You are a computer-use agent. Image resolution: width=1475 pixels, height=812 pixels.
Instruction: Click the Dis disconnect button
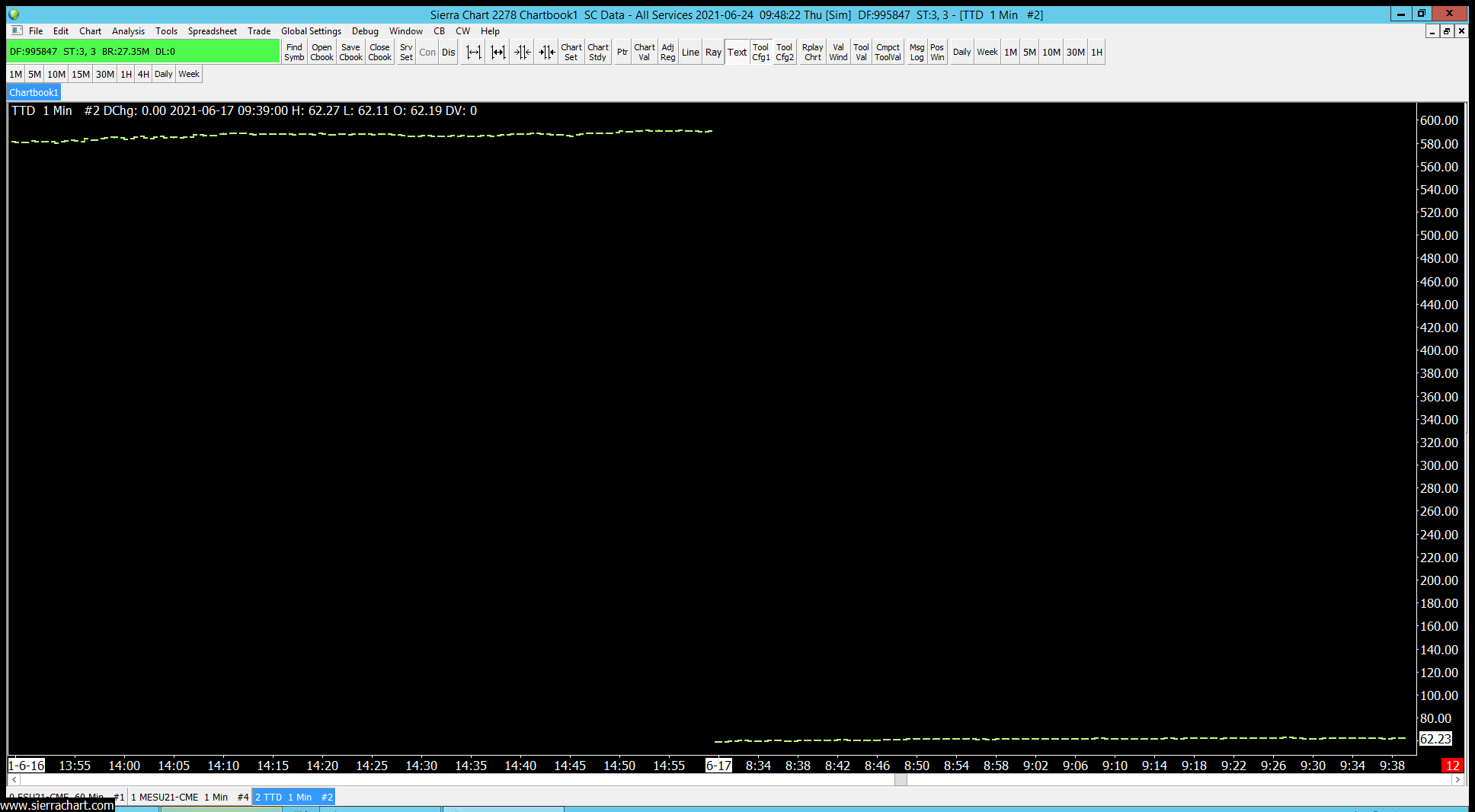(449, 52)
